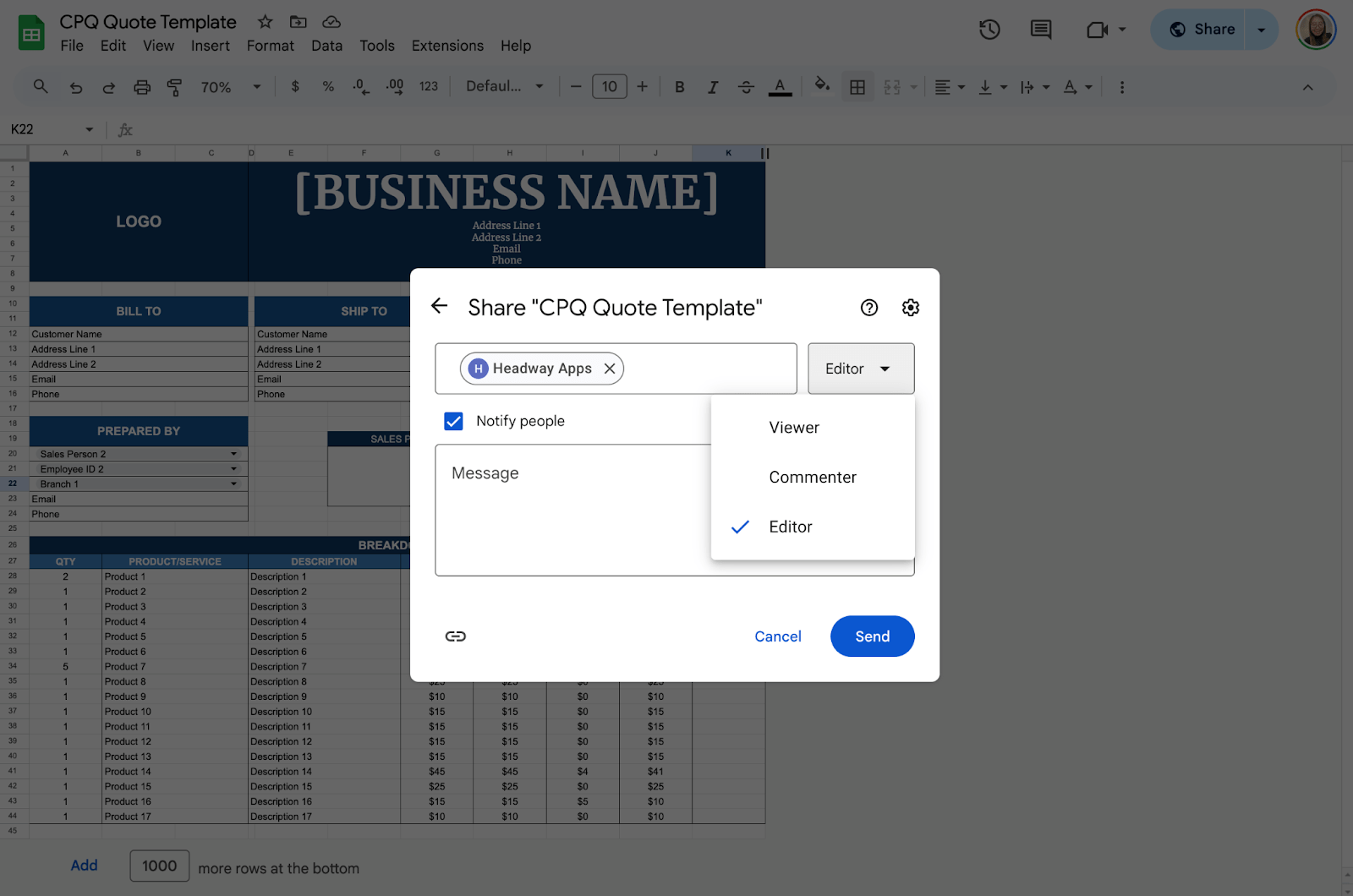Open share settings gear icon
Screen dimensions: 1353x896
pos(910,308)
